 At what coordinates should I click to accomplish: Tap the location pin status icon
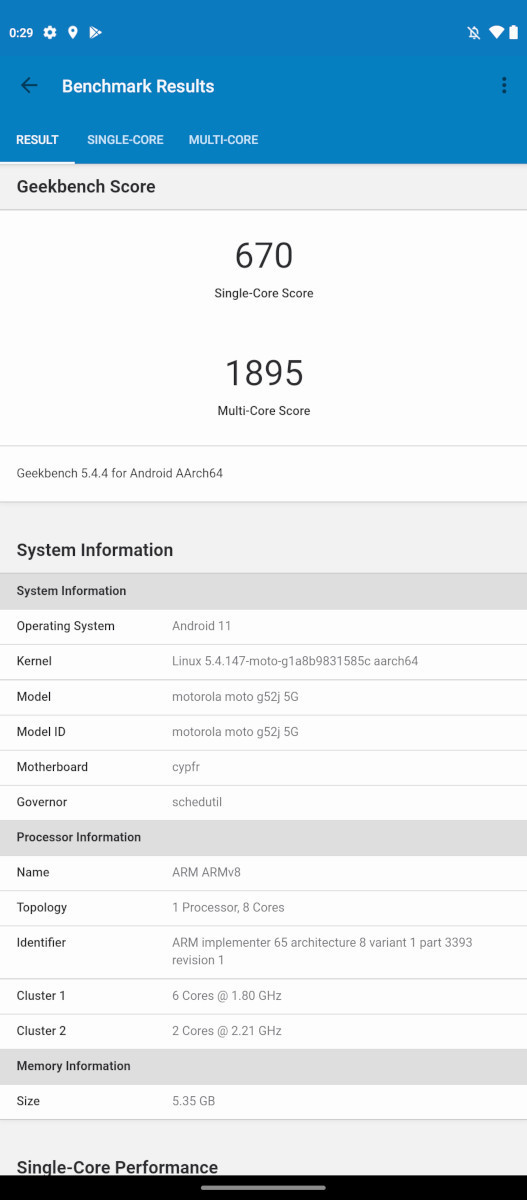tap(73, 33)
